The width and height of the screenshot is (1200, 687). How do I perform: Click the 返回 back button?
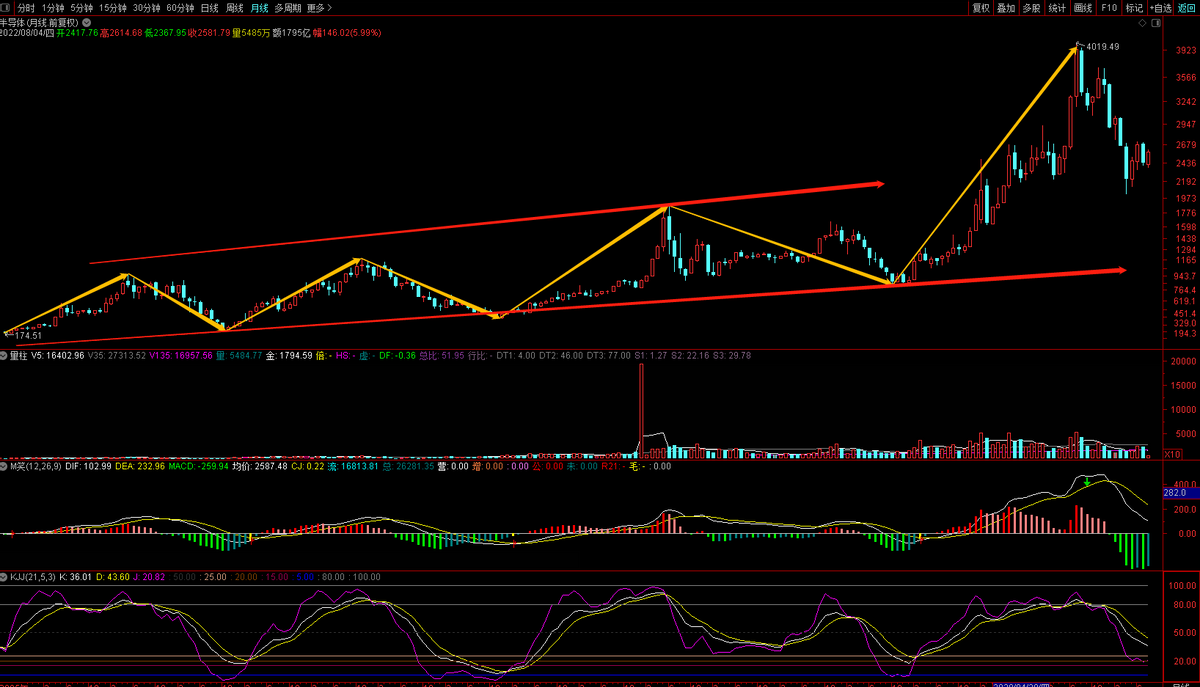click(1187, 8)
